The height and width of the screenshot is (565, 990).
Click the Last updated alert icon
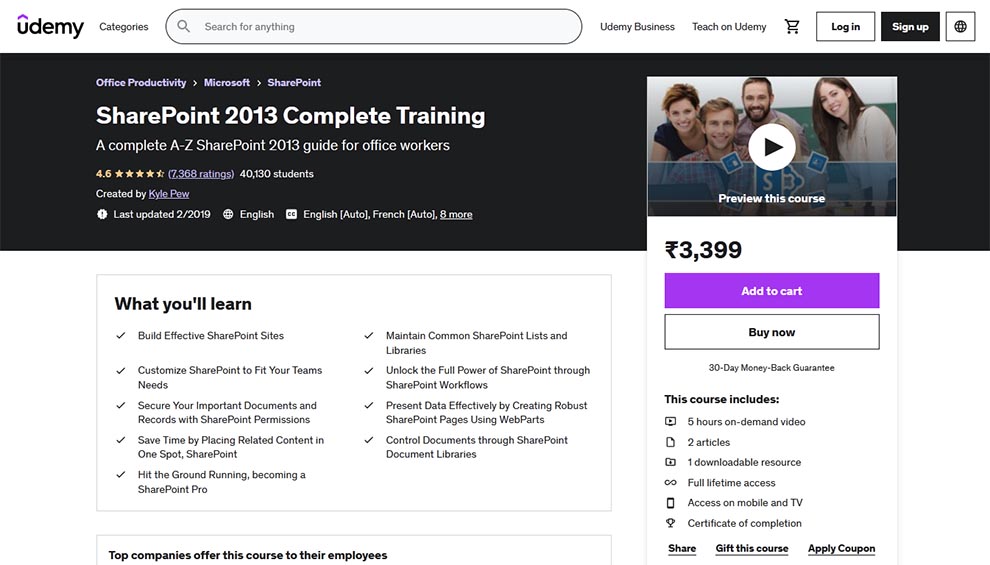point(102,215)
